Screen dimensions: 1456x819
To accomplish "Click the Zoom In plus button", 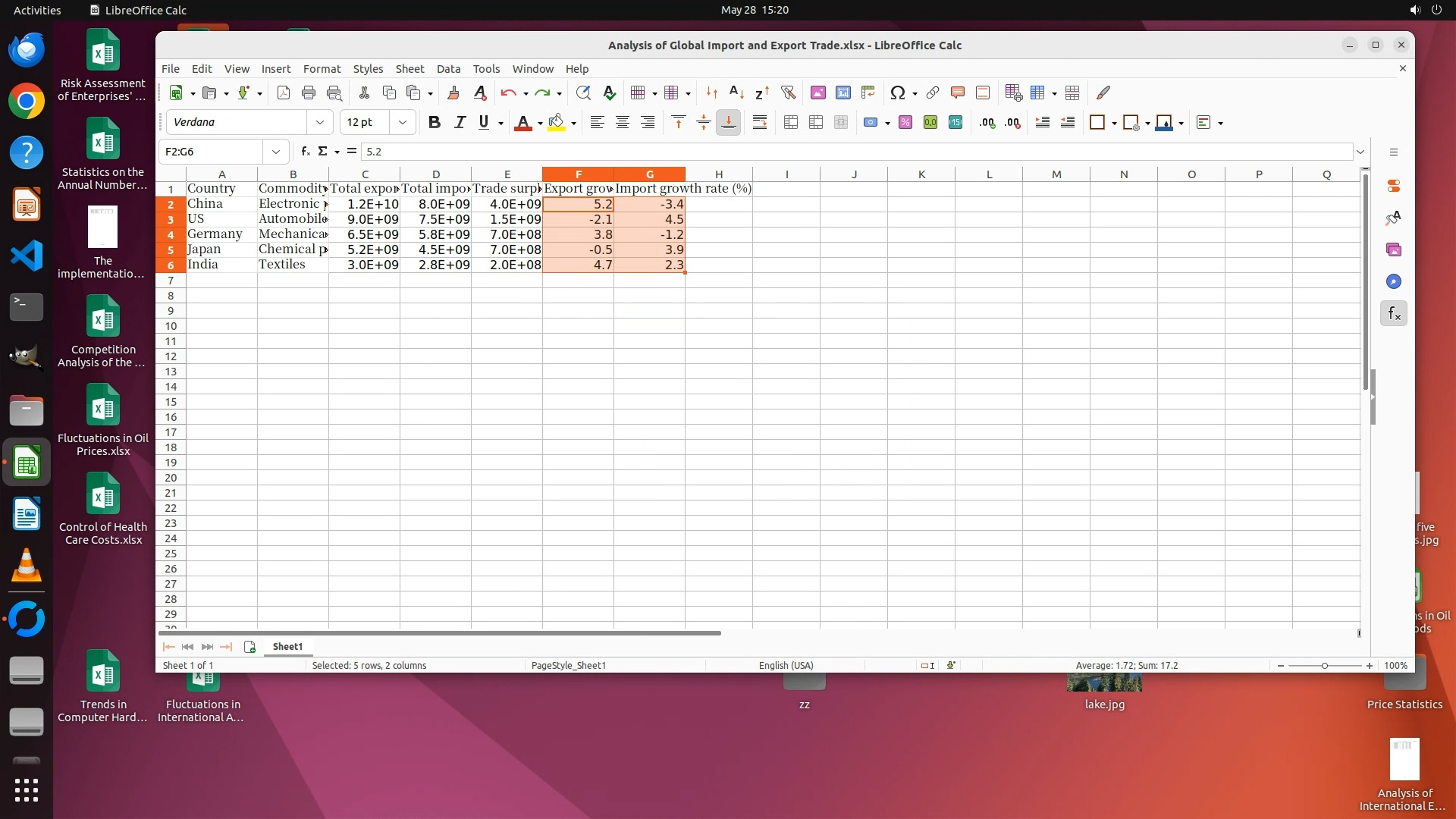I will tap(1369, 665).
